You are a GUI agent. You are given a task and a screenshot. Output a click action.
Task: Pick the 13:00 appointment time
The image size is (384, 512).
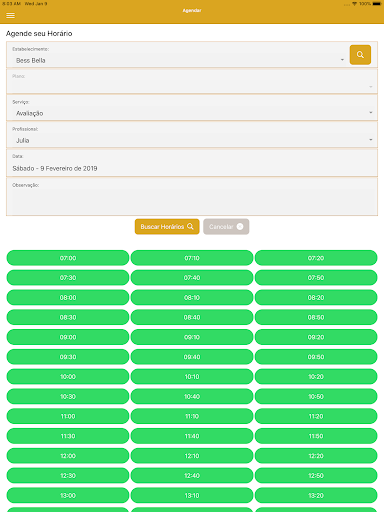pos(68,496)
